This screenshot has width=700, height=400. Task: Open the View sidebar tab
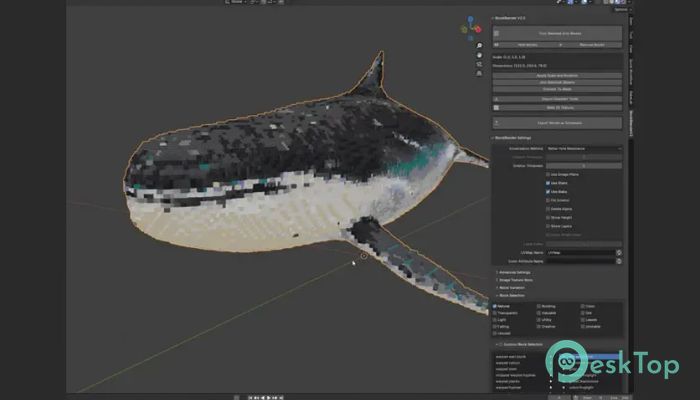pos(631,48)
